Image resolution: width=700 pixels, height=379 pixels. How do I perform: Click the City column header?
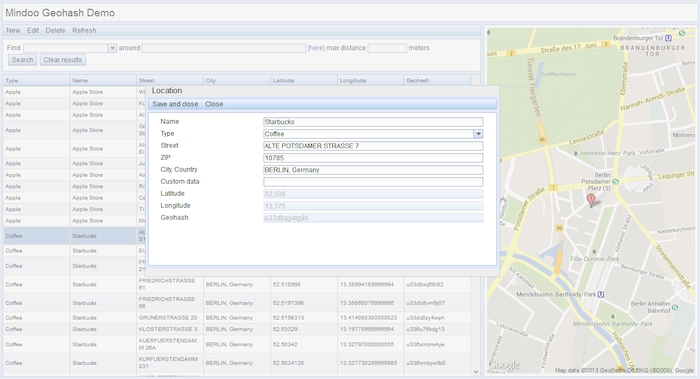237,80
